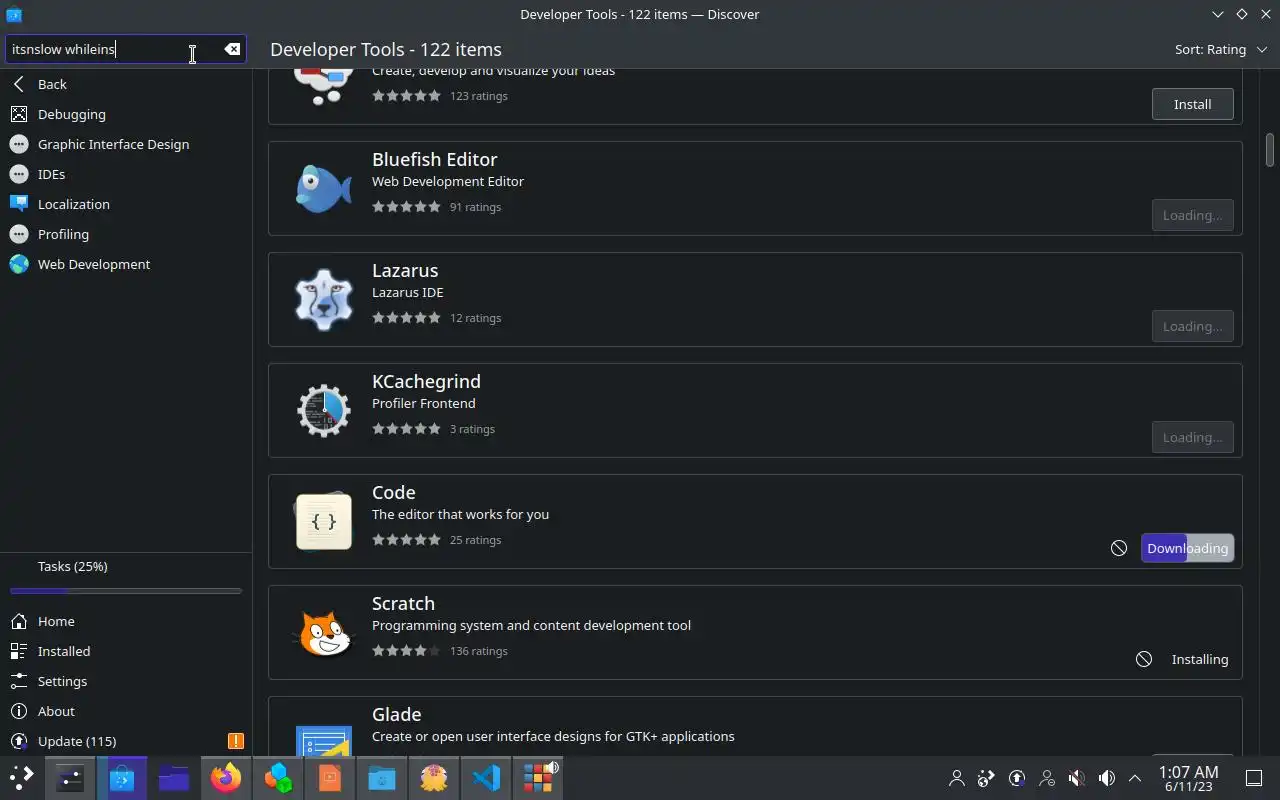
Task: Open the Installed apps page
Action: (126, 651)
